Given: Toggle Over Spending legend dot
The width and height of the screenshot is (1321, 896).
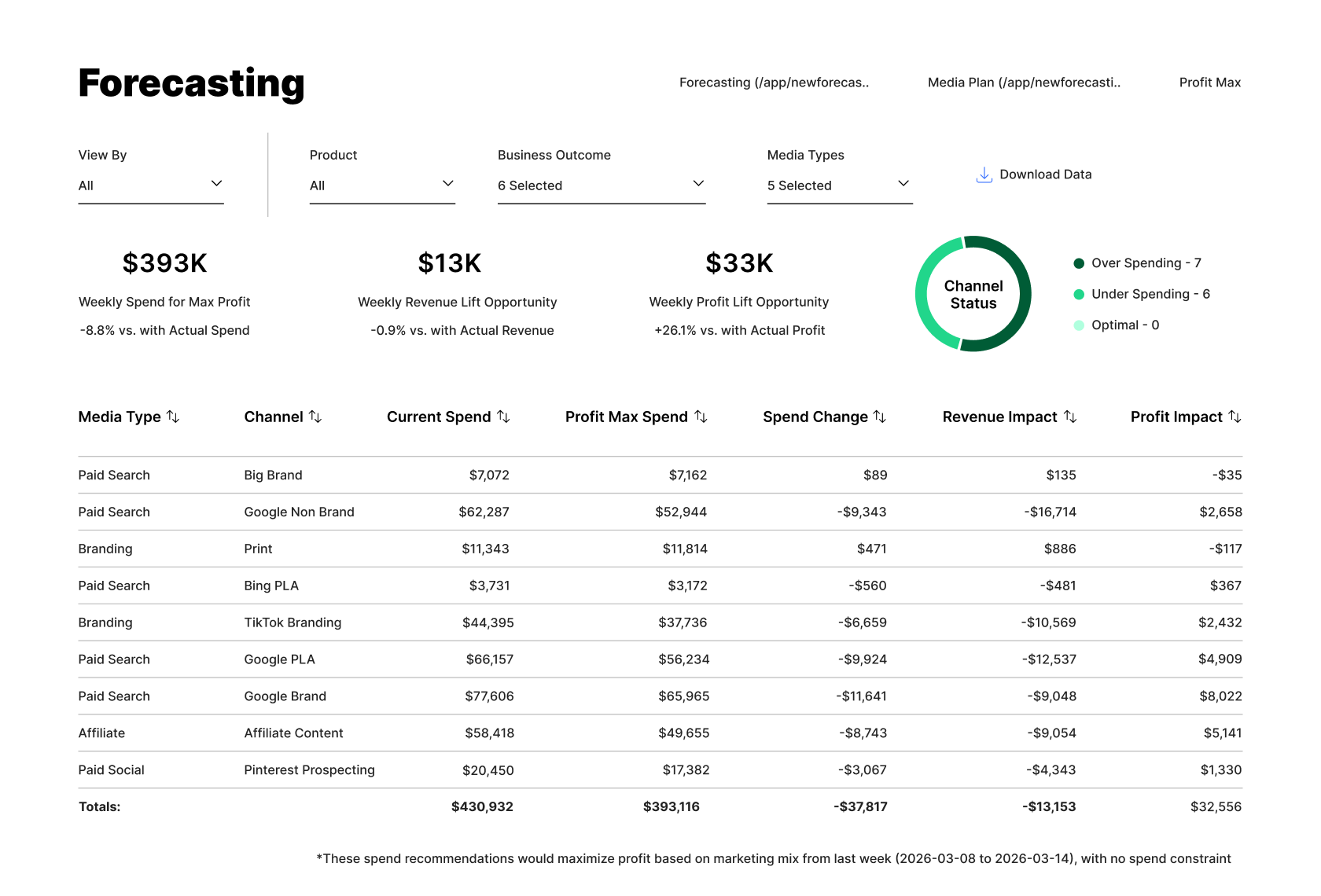Looking at the screenshot, I should click(1079, 263).
